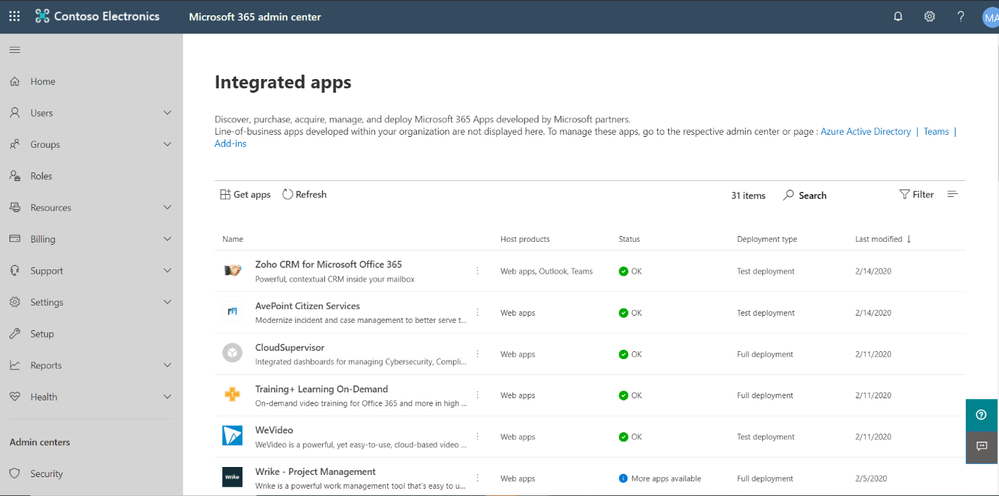Expand the Users menu chevron
Image resolution: width=999 pixels, height=496 pixels.
click(x=168, y=113)
